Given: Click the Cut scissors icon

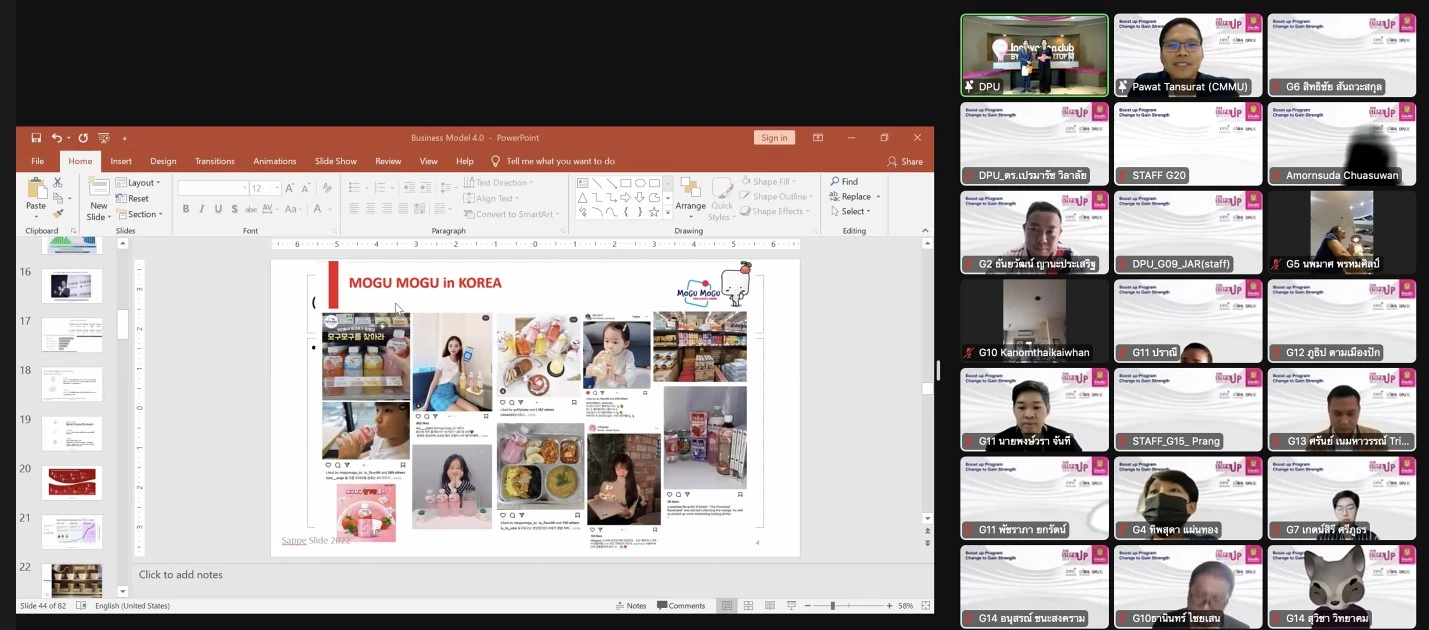Looking at the screenshot, I should pyautogui.click(x=57, y=183).
